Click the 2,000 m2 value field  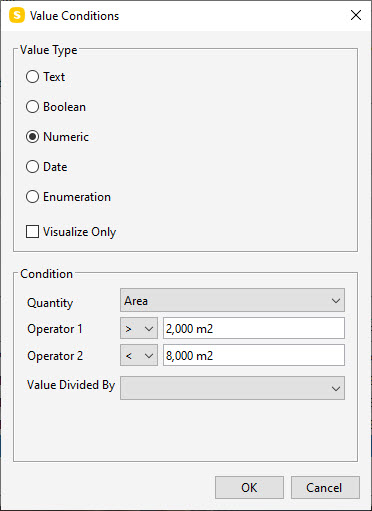(254, 329)
